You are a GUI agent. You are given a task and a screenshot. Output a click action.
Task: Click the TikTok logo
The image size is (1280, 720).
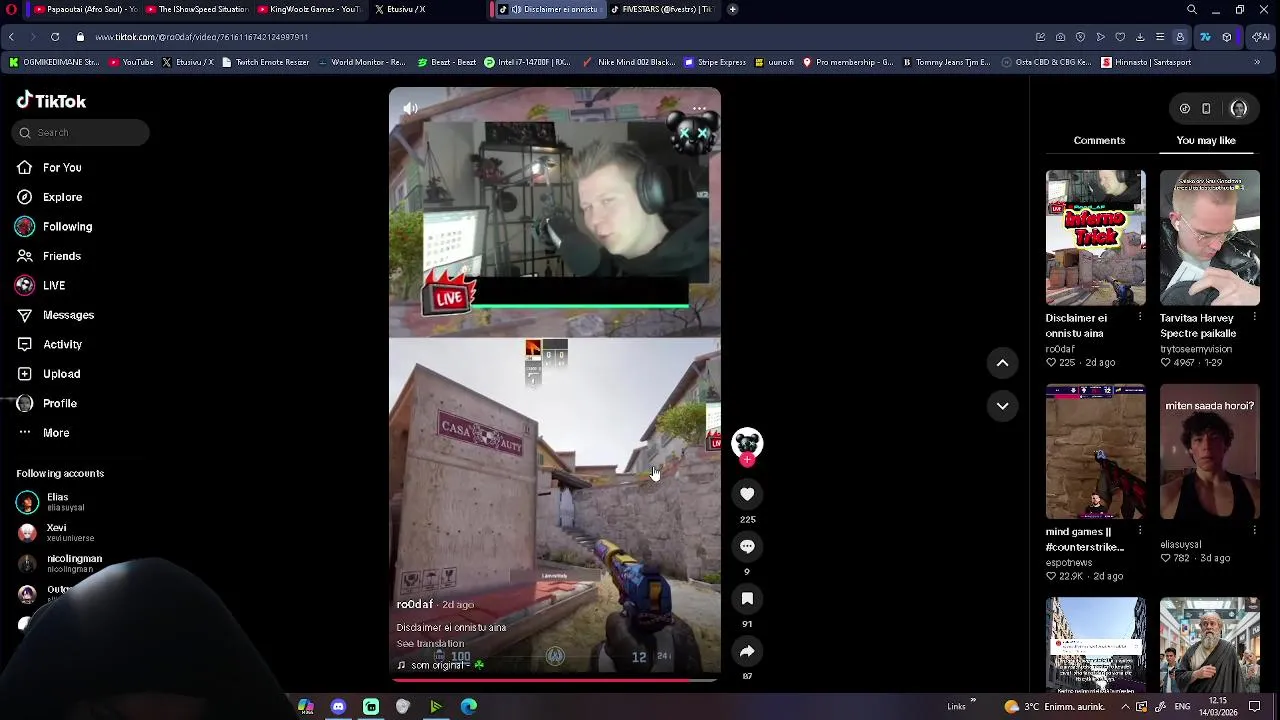(51, 101)
